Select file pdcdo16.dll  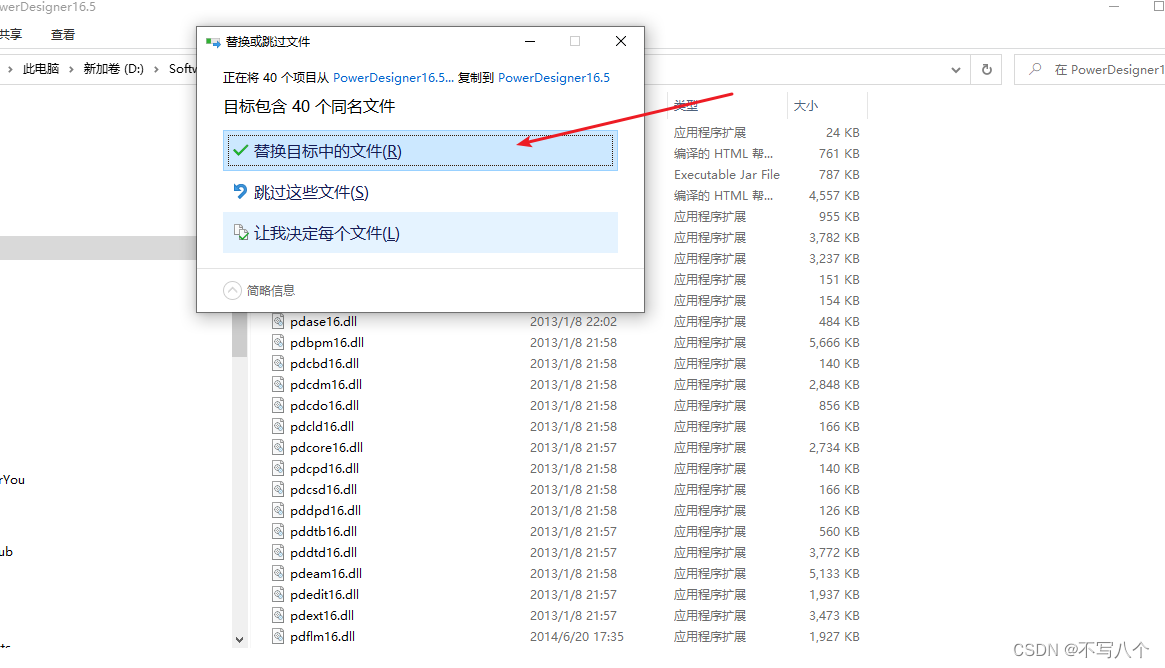(325, 406)
